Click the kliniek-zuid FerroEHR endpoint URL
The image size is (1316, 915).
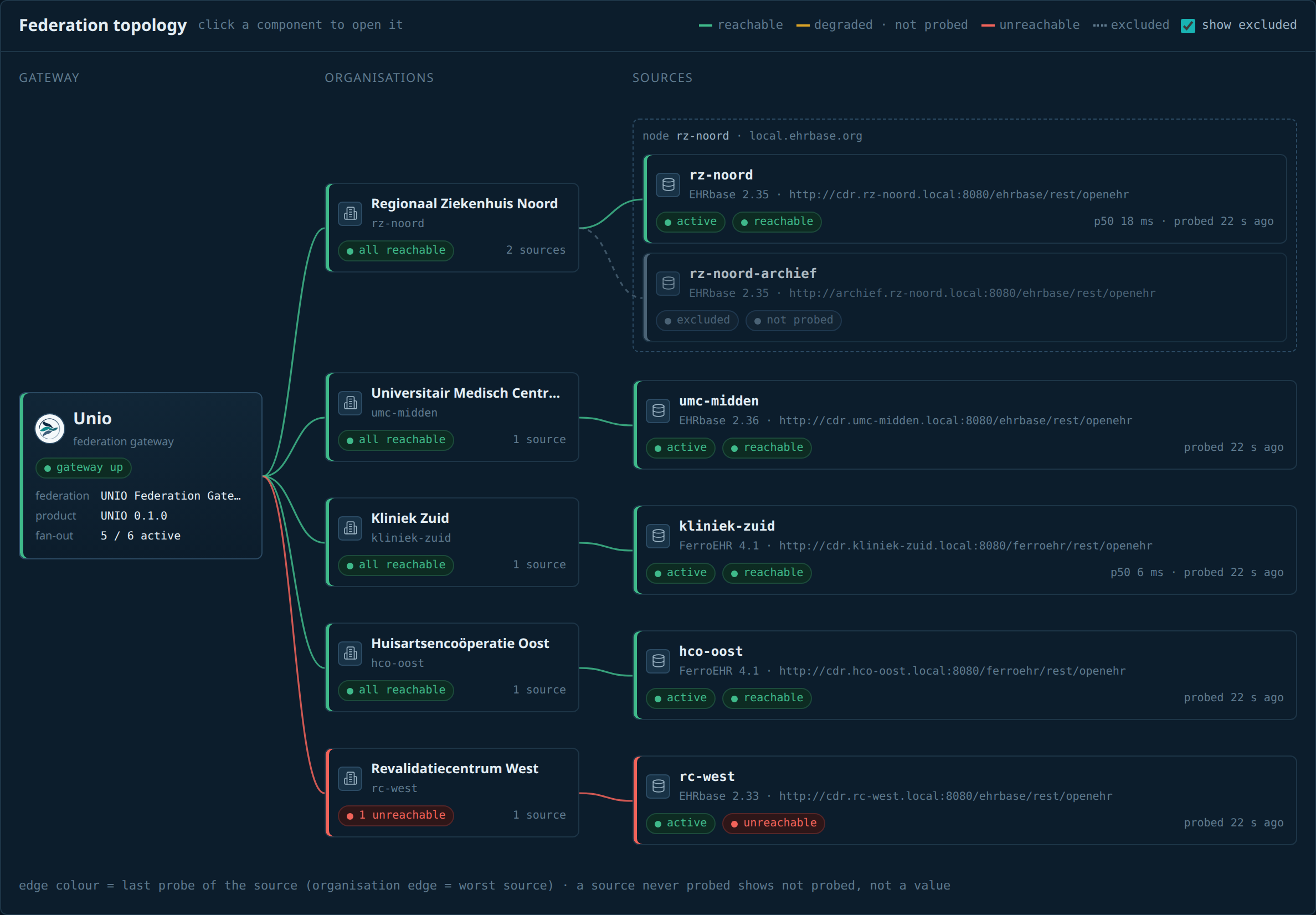point(965,546)
